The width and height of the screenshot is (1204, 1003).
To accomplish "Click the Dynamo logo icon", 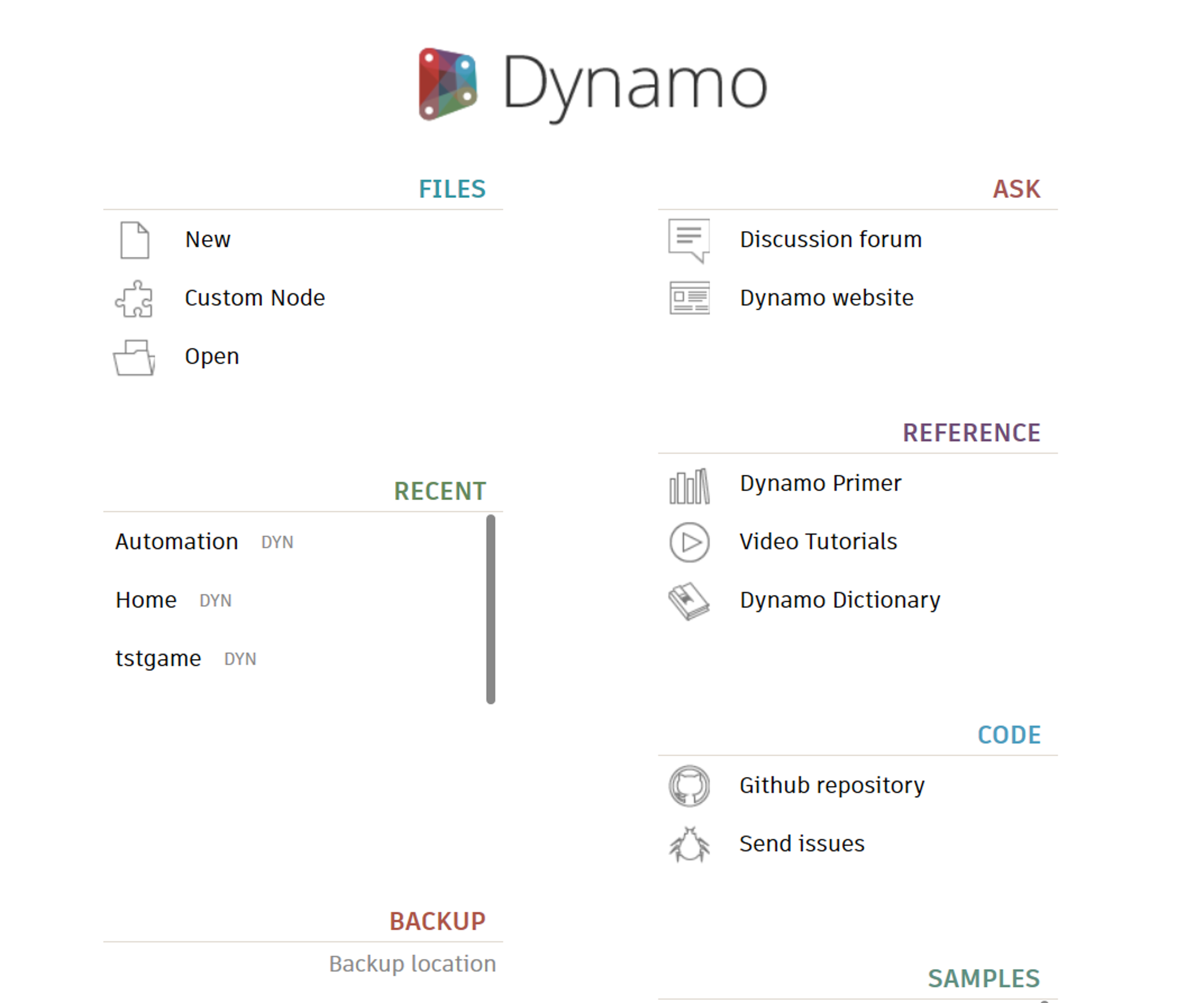I will tap(448, 84).
